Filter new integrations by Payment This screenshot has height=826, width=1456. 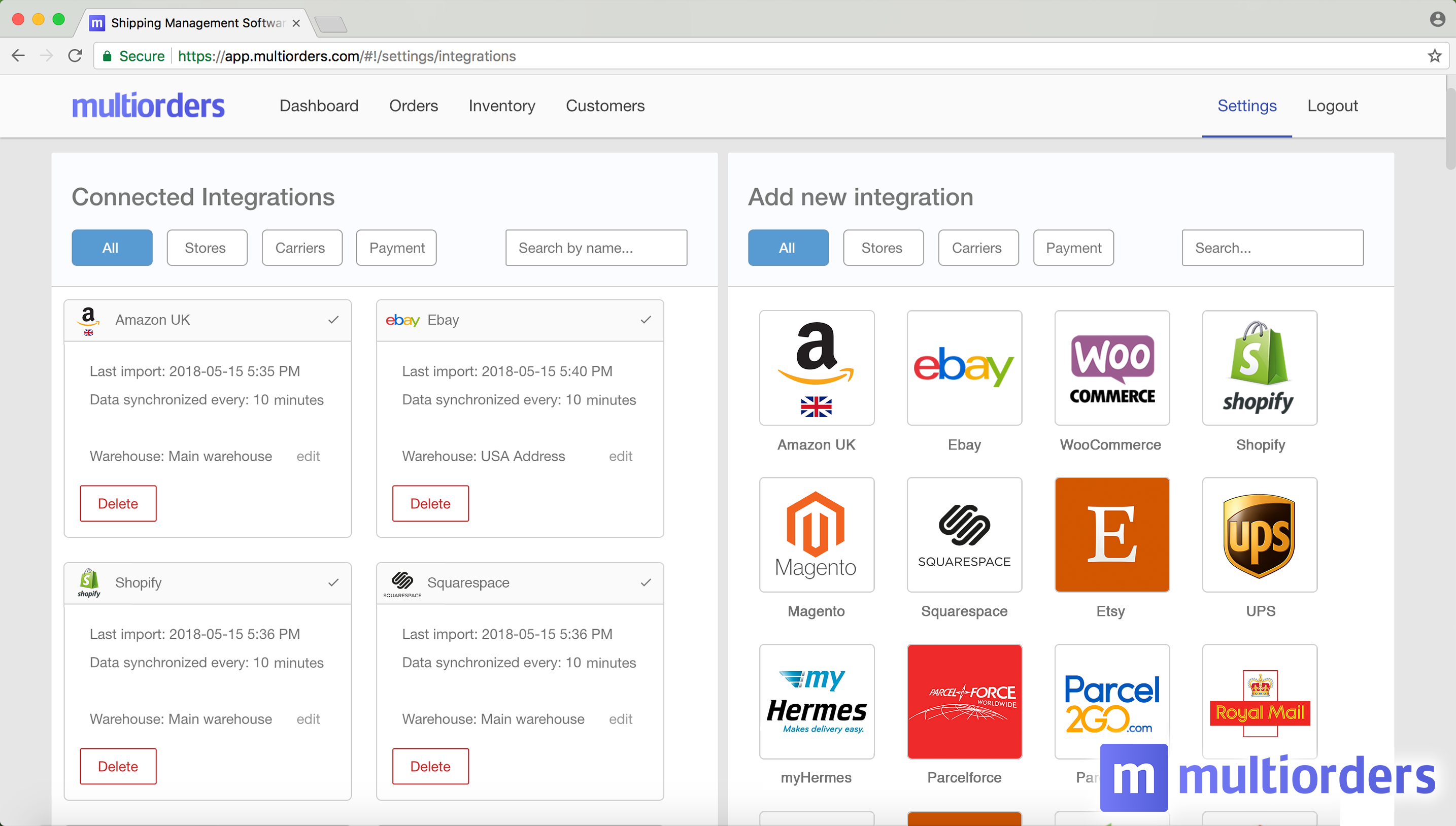pyautogui.click(x=1073, y=248)
